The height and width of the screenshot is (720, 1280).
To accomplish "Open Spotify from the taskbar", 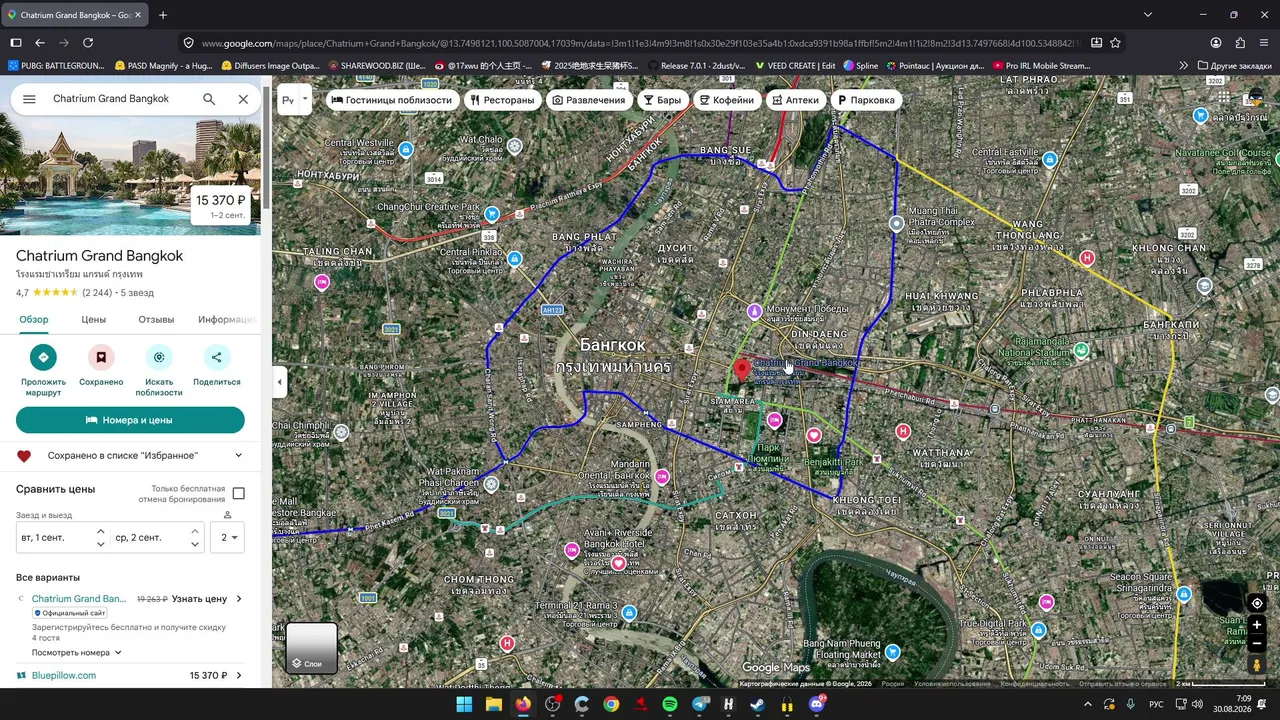I will point(670,704).
